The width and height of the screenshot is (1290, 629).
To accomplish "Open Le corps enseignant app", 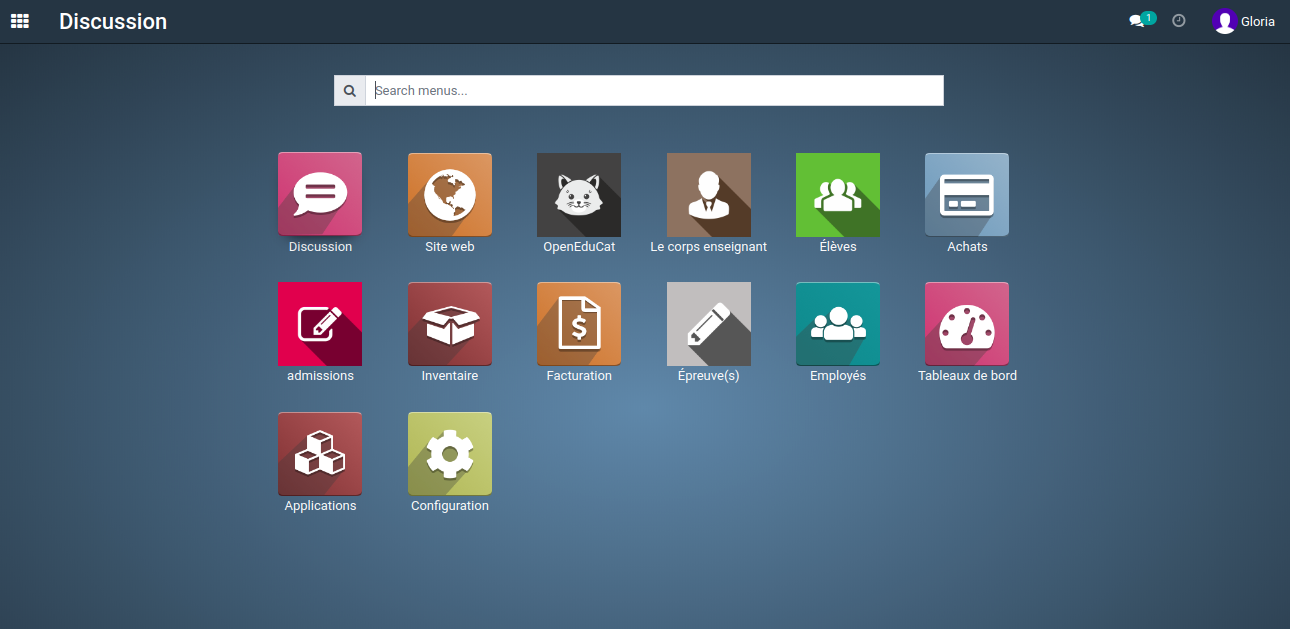I will pos(708,195).
